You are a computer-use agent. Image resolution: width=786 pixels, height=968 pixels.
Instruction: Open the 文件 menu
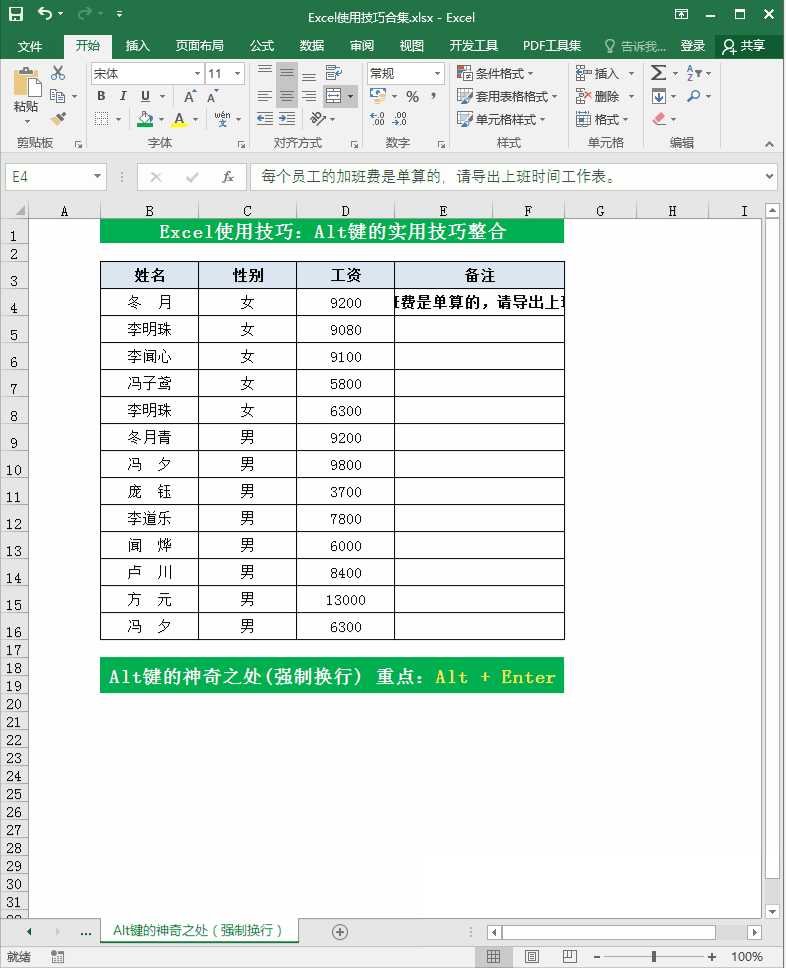tap(30, 46)
